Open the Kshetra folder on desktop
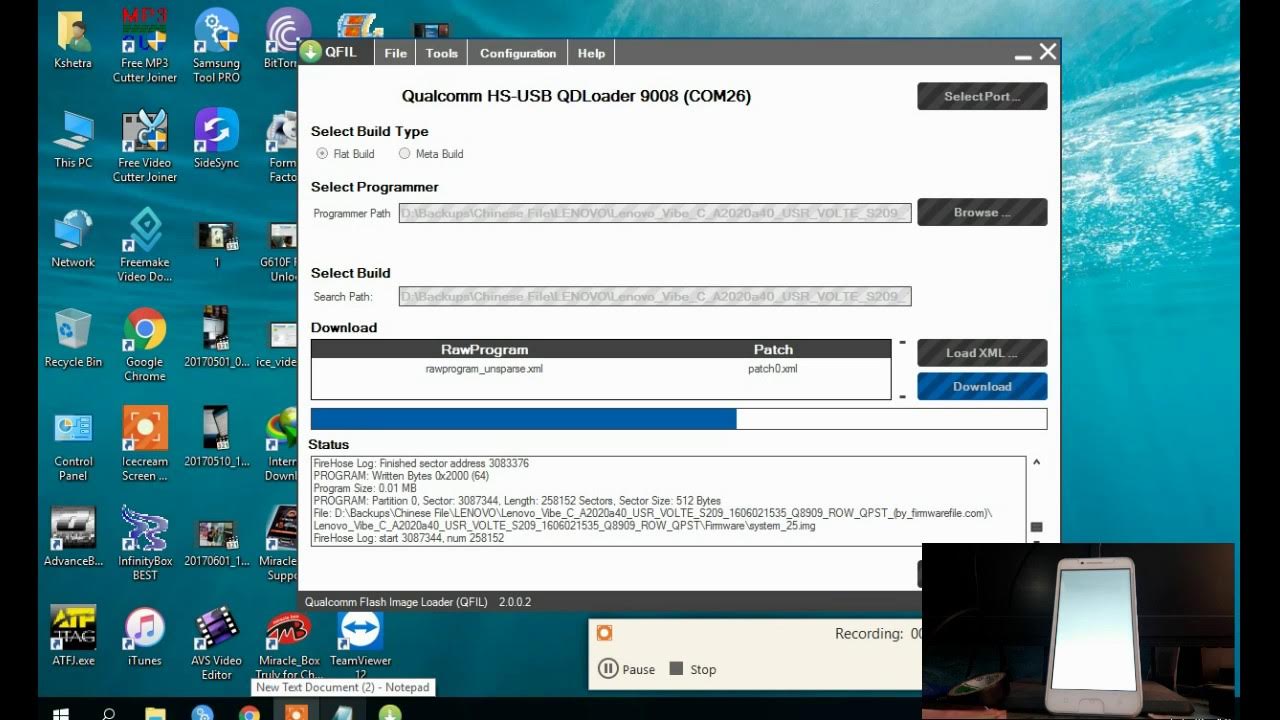This screenshot has height=720, width=1280. pyautogui.click(x=73, y=40)
